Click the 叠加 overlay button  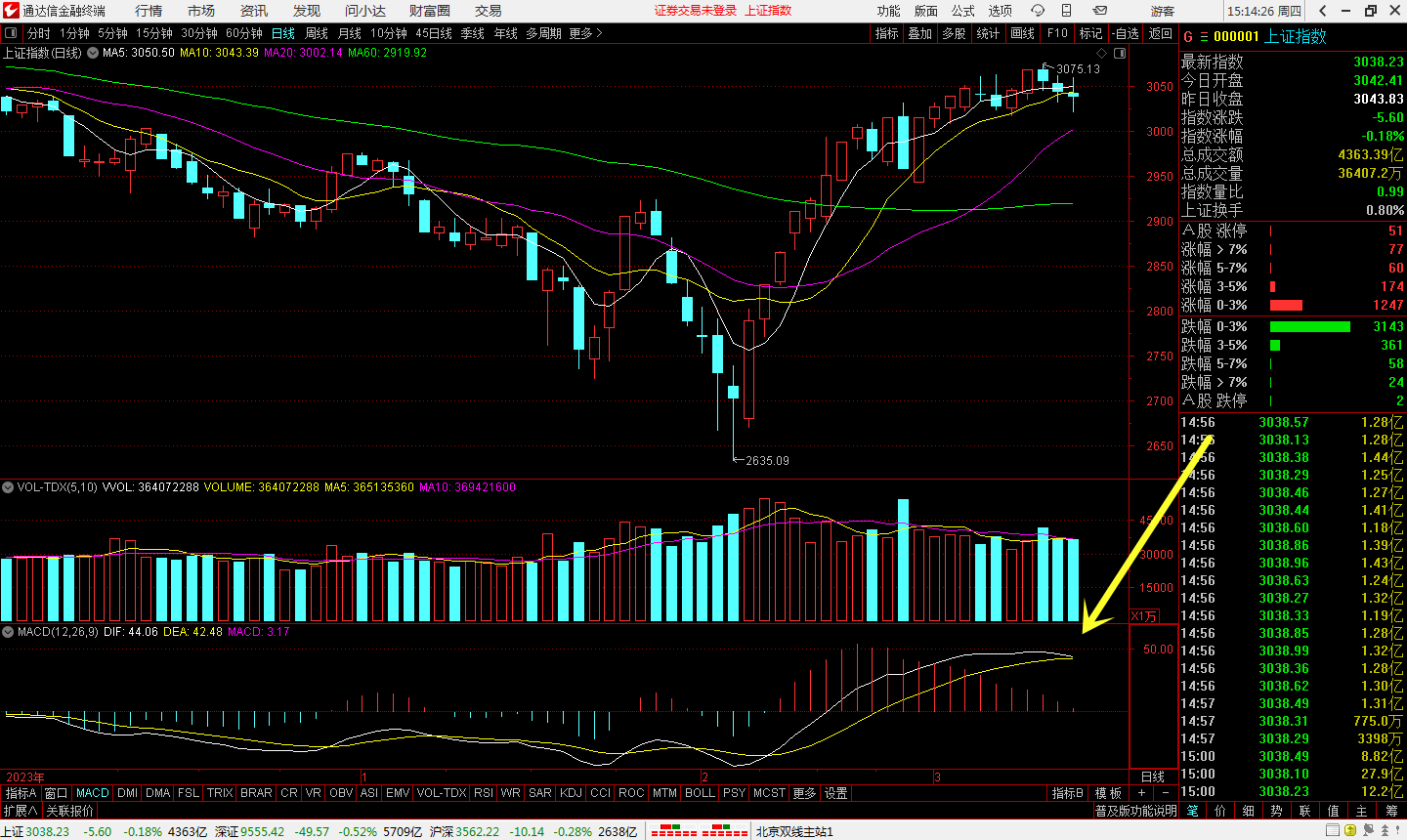(920, 33)
